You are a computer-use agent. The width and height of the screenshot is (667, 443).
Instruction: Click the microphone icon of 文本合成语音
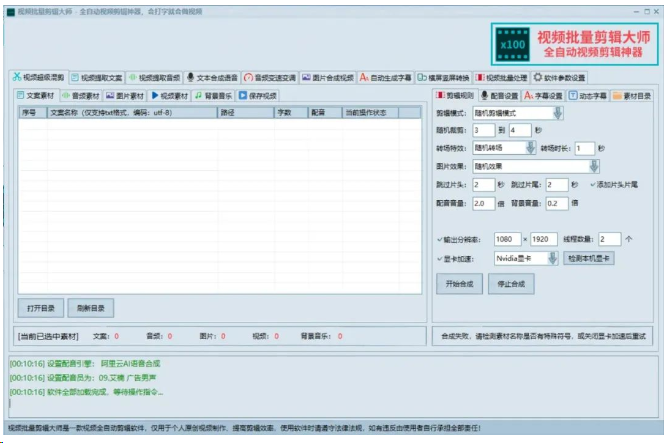pos(190,77)
